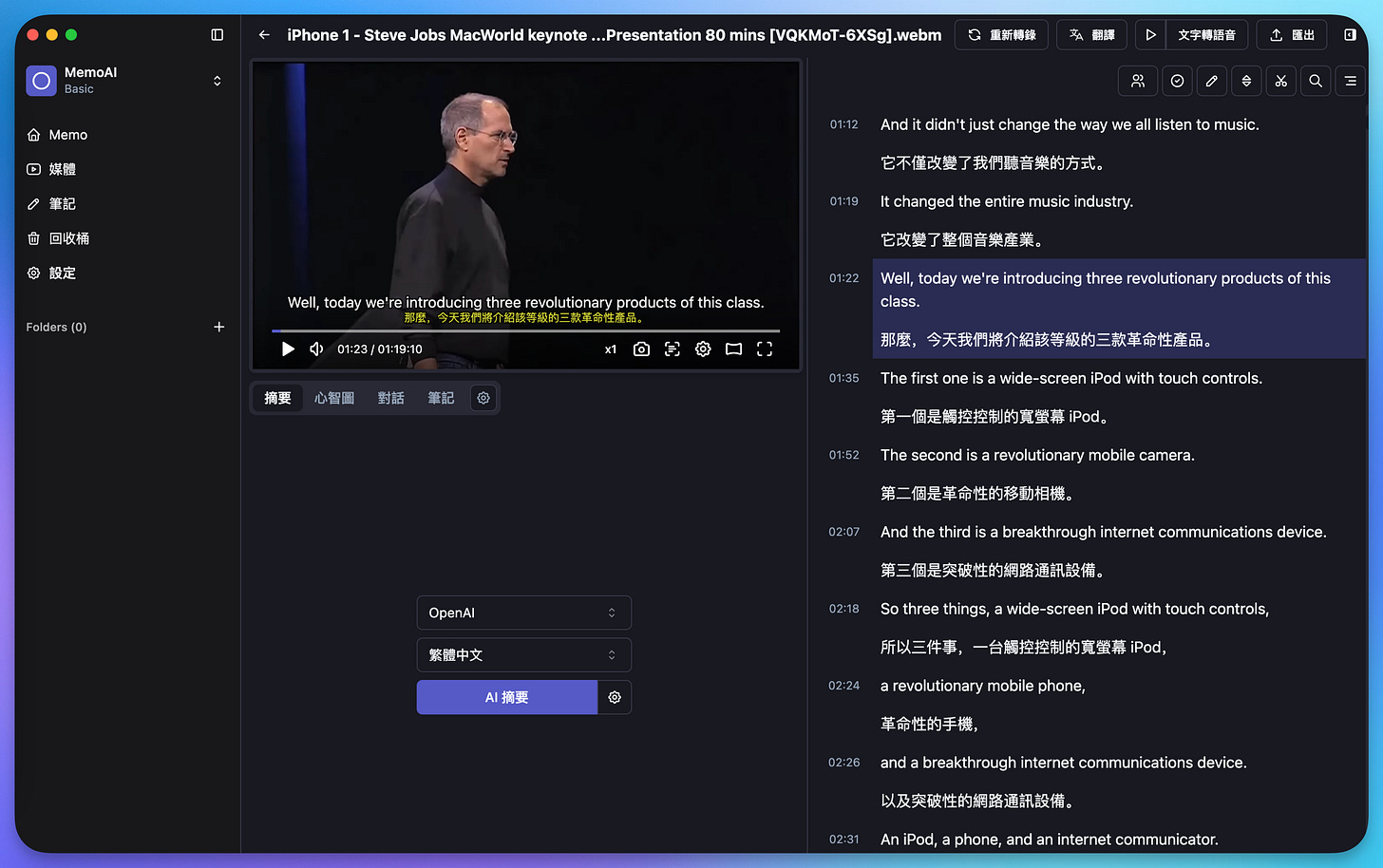This screenshot has width=1383, height=868.
Task: Jump to timestamp 02:26
Action: [843, 763]
